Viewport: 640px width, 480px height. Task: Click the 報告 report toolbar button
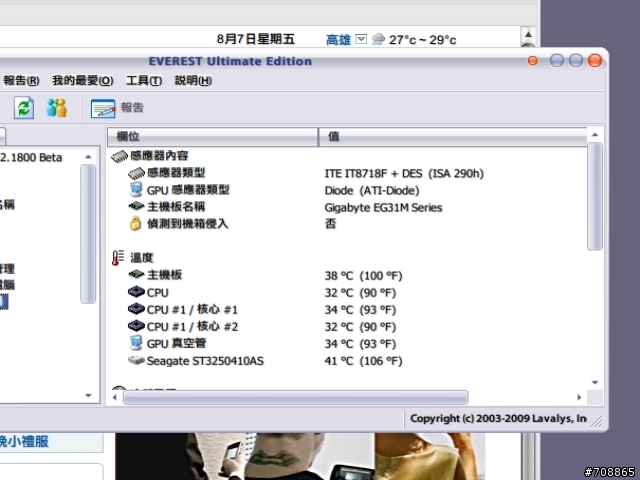click(117, 108)
